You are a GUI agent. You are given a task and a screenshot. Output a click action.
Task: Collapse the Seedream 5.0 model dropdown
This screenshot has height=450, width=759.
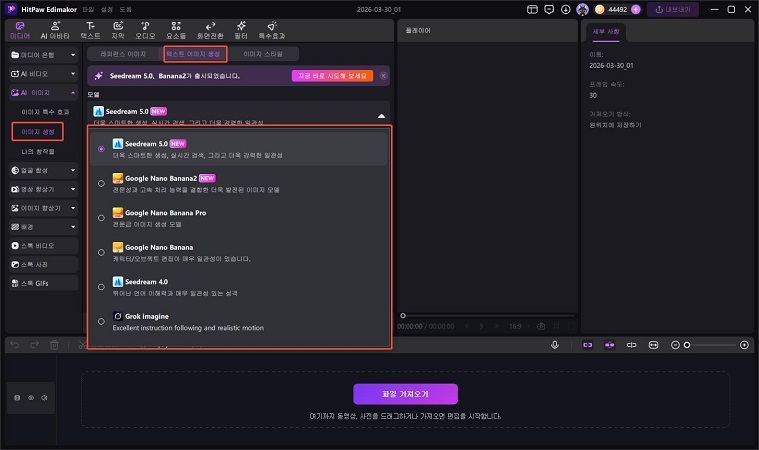pyautogui.click(x=381, y=116)
